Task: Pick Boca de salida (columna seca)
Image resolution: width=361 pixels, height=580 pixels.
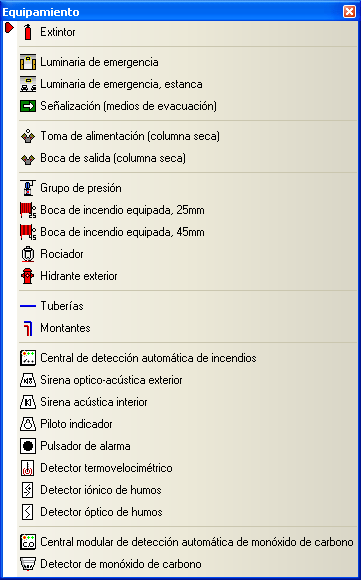Action: (x=188, y=158)
